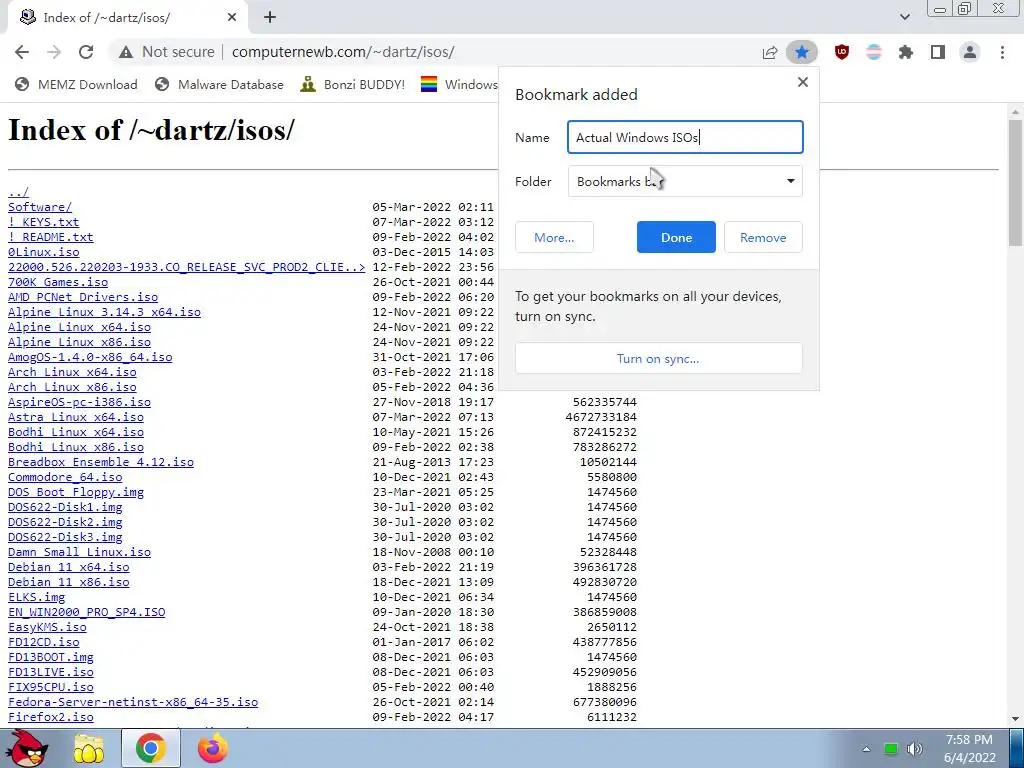The height and width of the screenshot is (768, 1024).
Task: Open the Software/ folder link
Action: tap(40, 207)
